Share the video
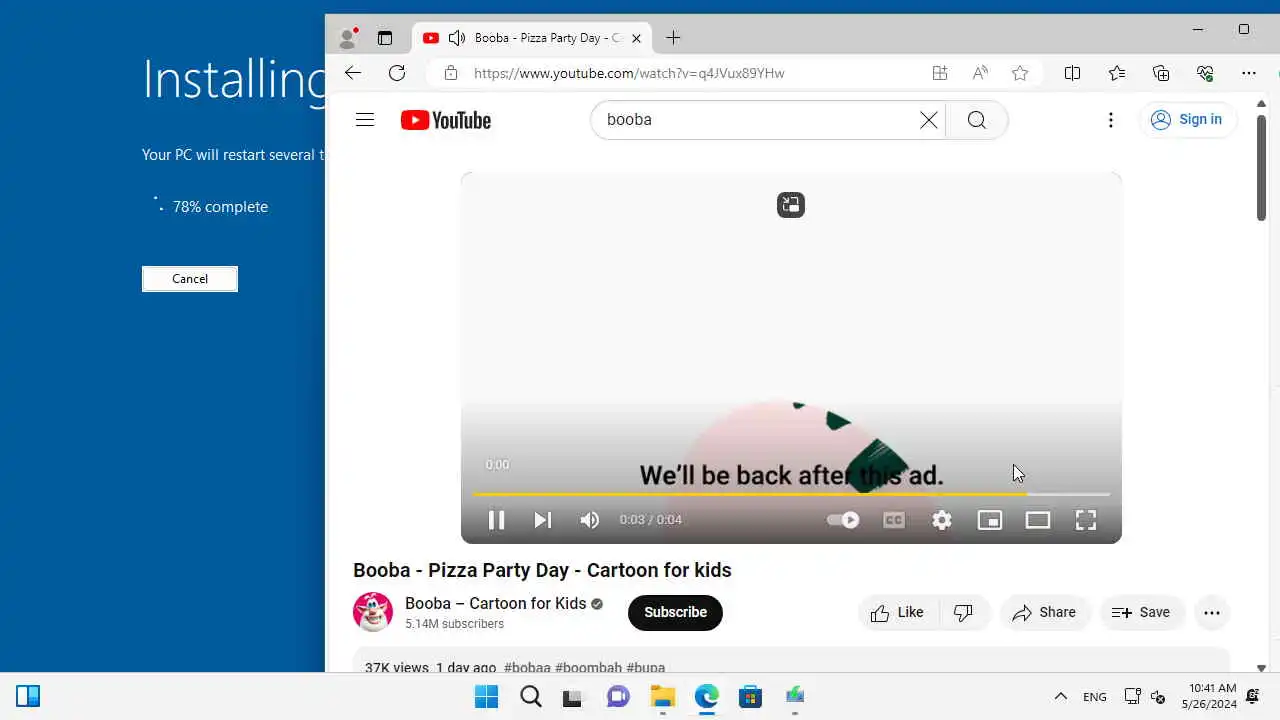The height and width of the screenshot is (720, 1280). (x=1044, y=613)
